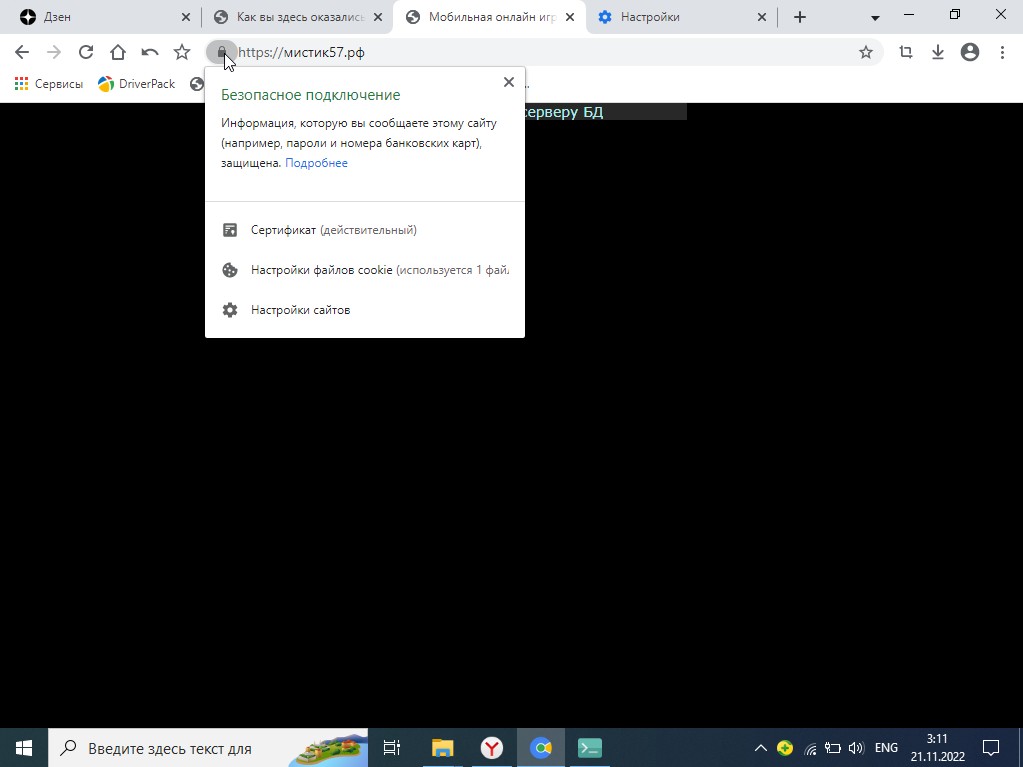
Task: Open a new tab with the plus button
Action: [799, 17]
